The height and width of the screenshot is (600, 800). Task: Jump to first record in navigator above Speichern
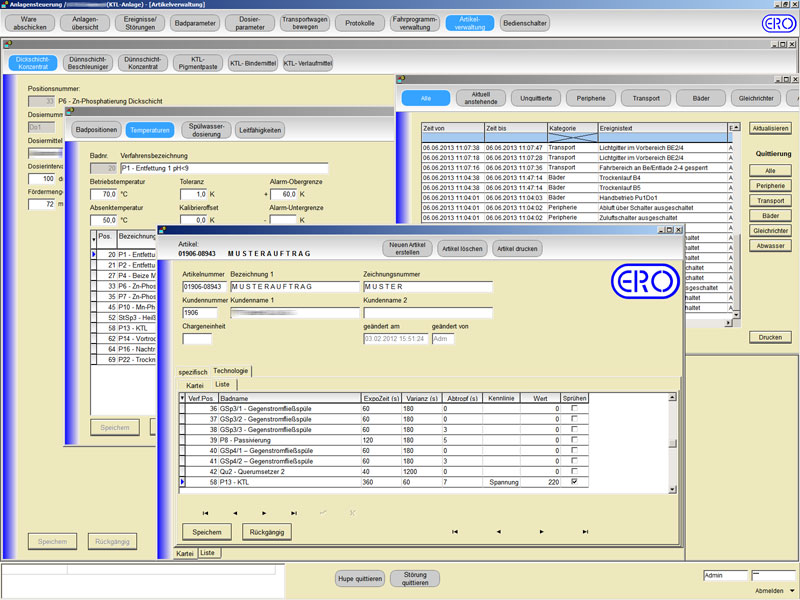click(x=206, y=513)
